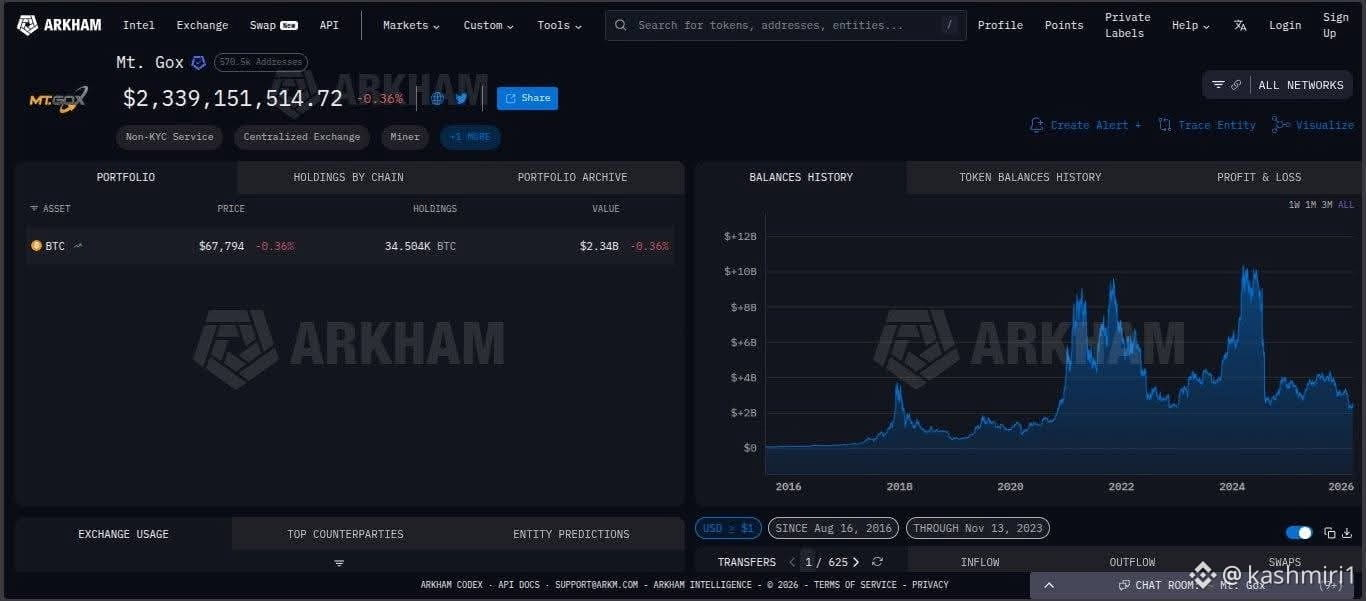Click the Asset column filter icon
The width and height of the screenshot is (1366, 601).
[34, 209]
